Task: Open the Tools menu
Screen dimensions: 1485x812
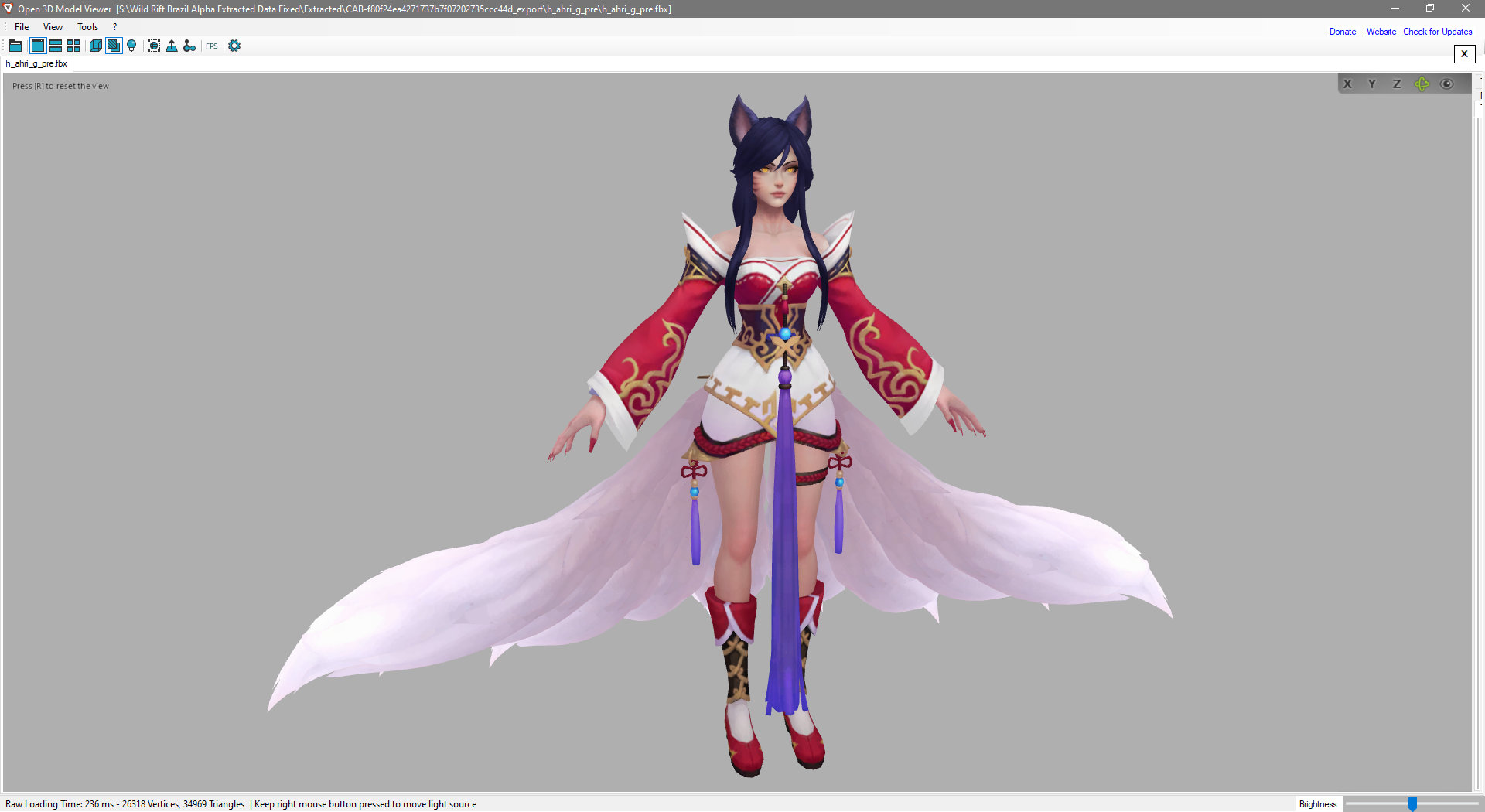Action: 88,27
